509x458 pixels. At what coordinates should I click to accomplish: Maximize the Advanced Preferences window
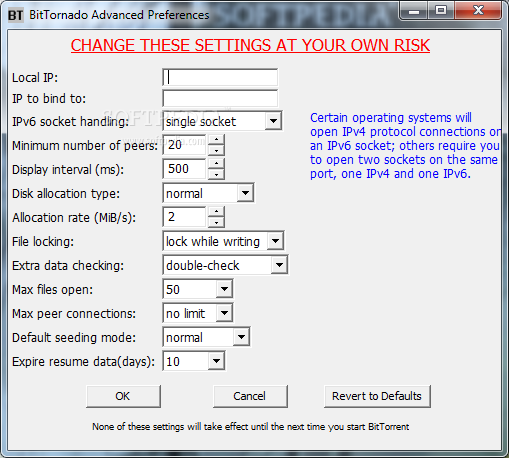441,11
